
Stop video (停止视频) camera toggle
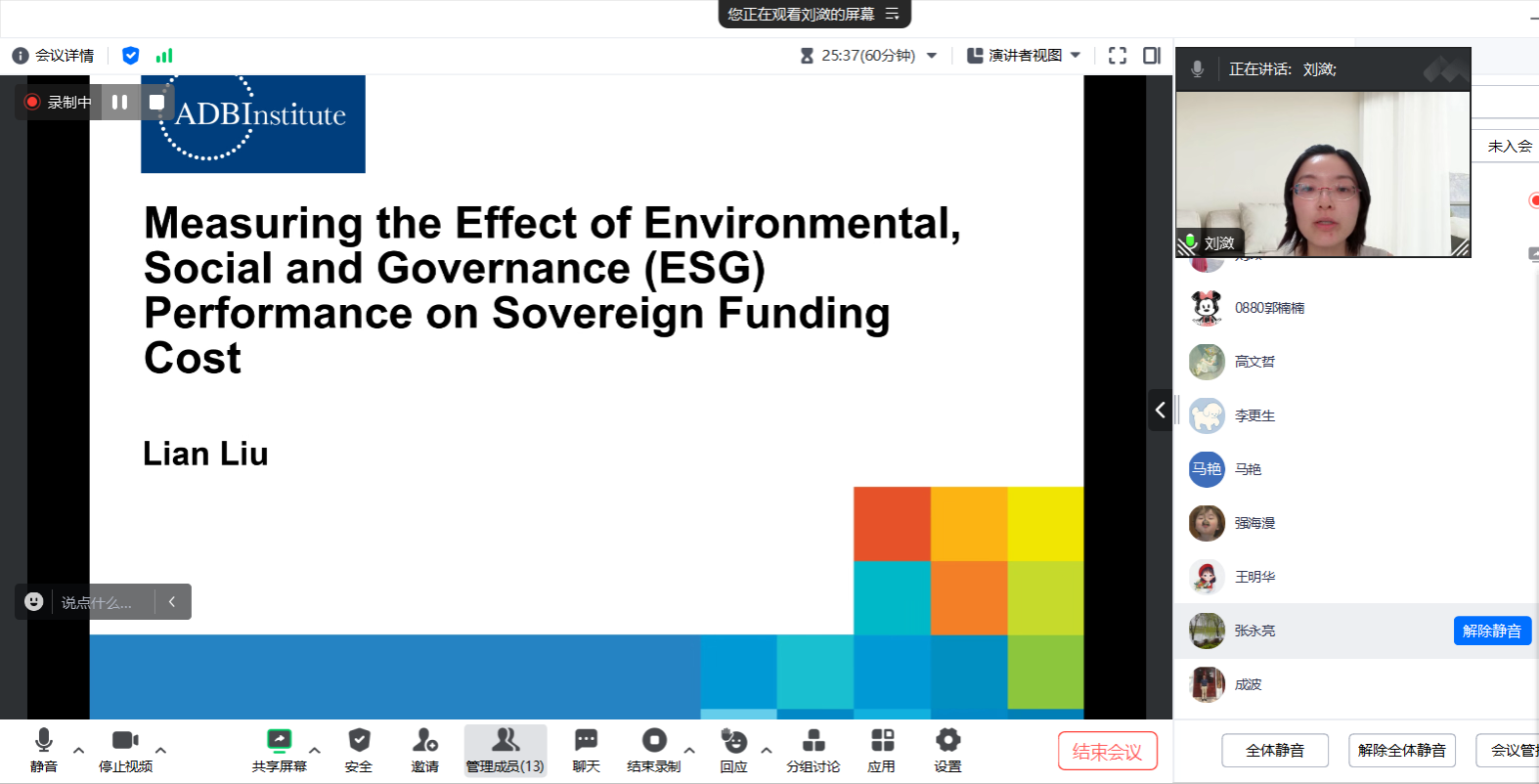pyautogui.click(x=125, y=741)
